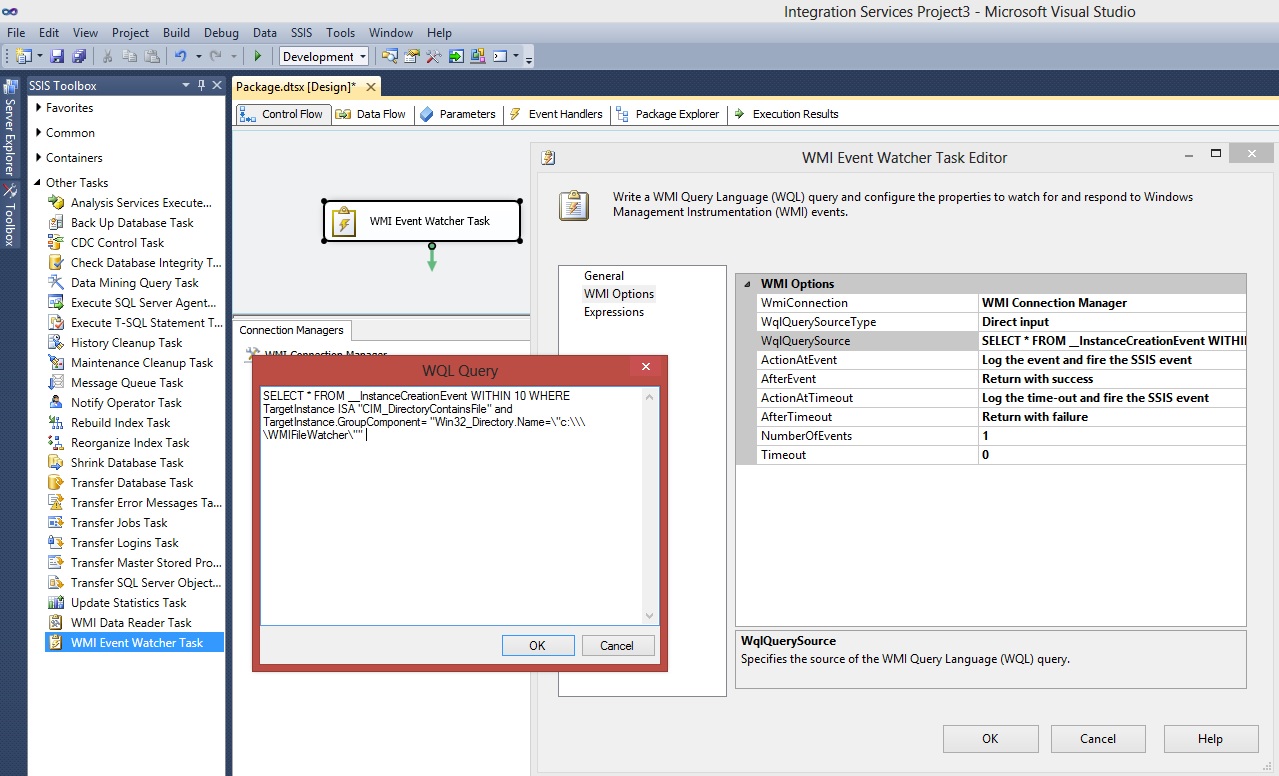
Task: Open the Undo history dropdown arrow
Action: (x=198, y=57)
